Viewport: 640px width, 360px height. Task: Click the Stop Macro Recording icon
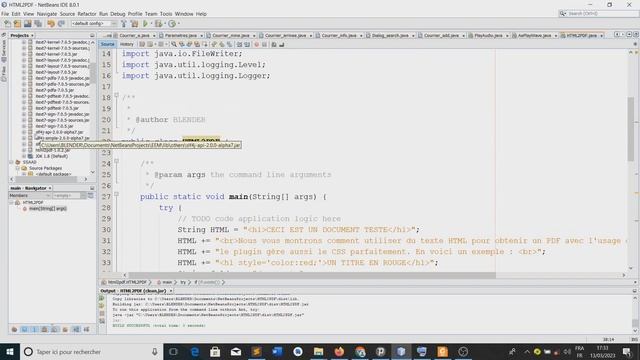pos(264,44)
